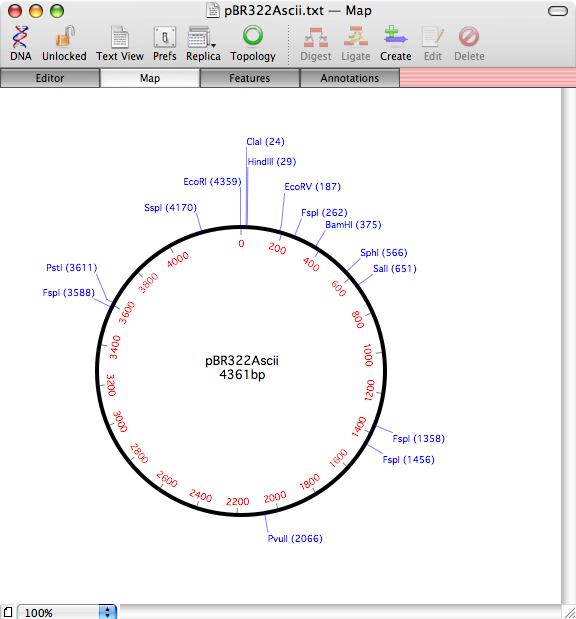Click the toolbar toggle pill button
This screenshot has width=576, height=619.
(x=558, y=11)
